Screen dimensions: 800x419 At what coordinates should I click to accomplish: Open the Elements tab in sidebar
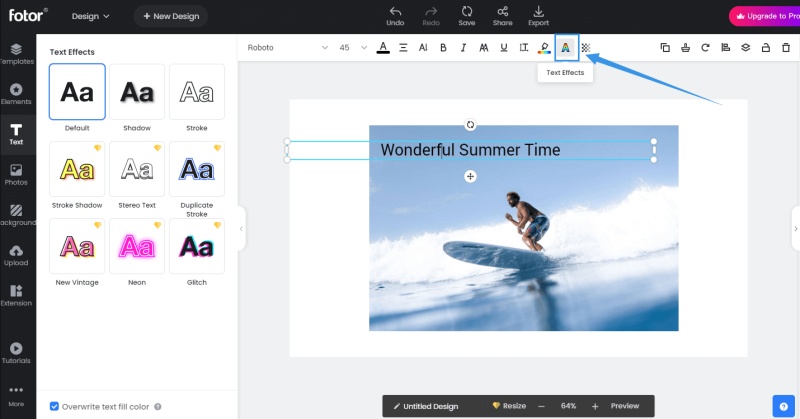tap(16, 93)
